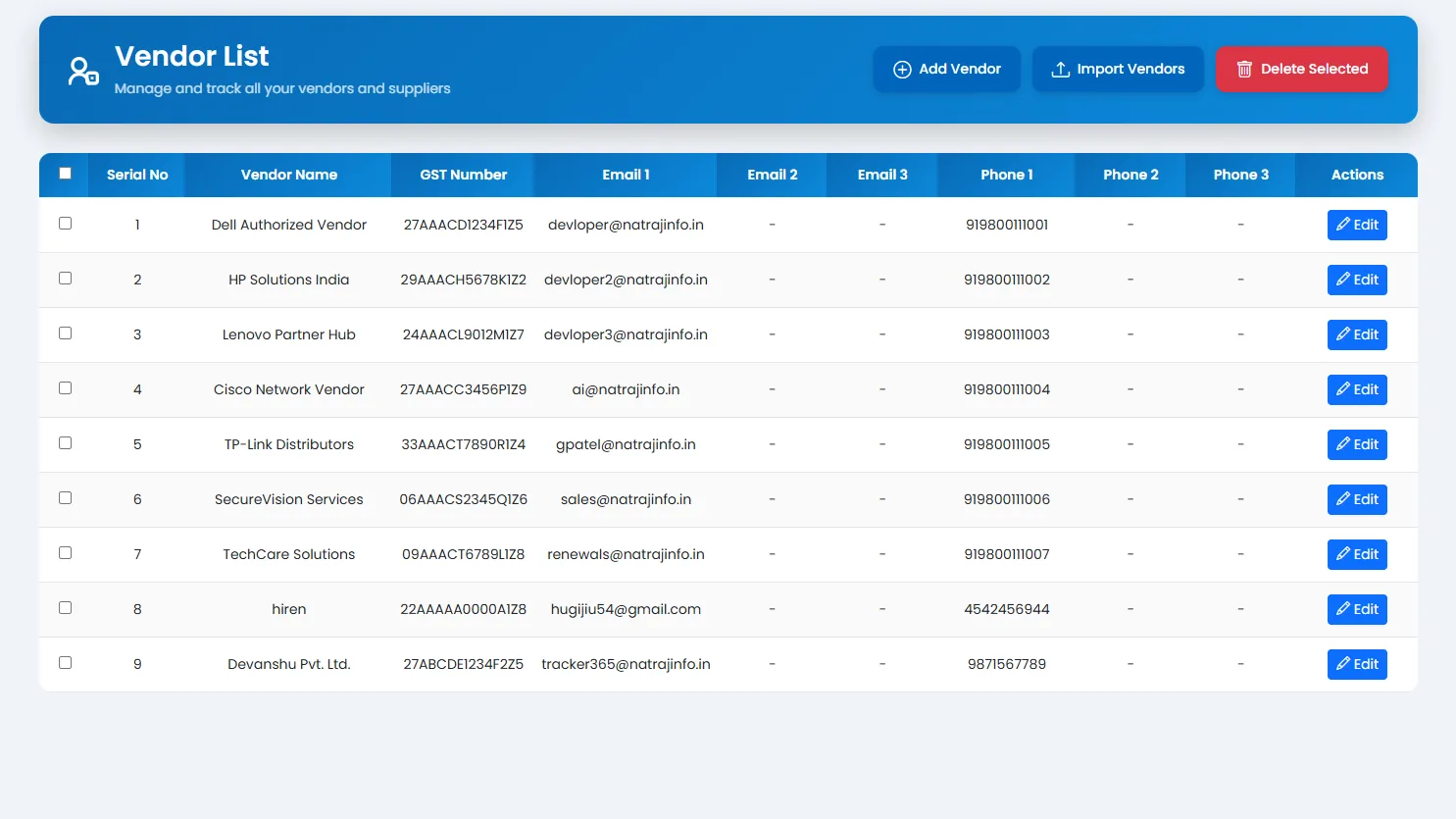Check the TechCare Solutions row checkbox
1456x819 pixels.
coord(65,553)
